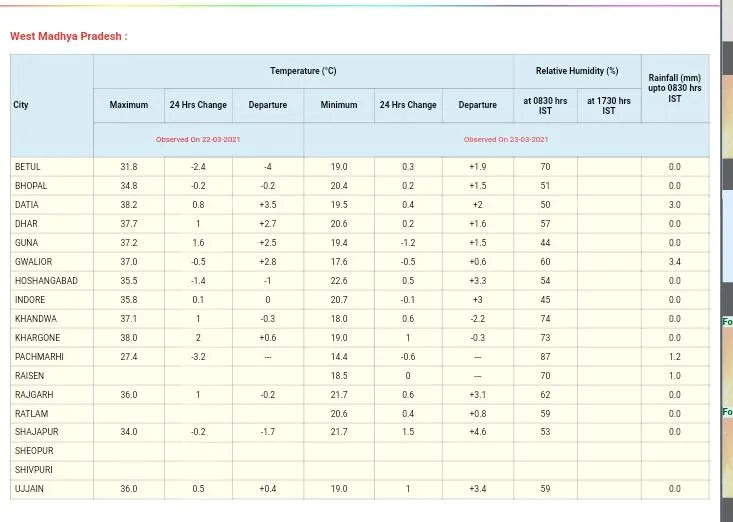Click Bhopal maximum temperature 34.8
733x522 pixels.
(x=129, y=186)
